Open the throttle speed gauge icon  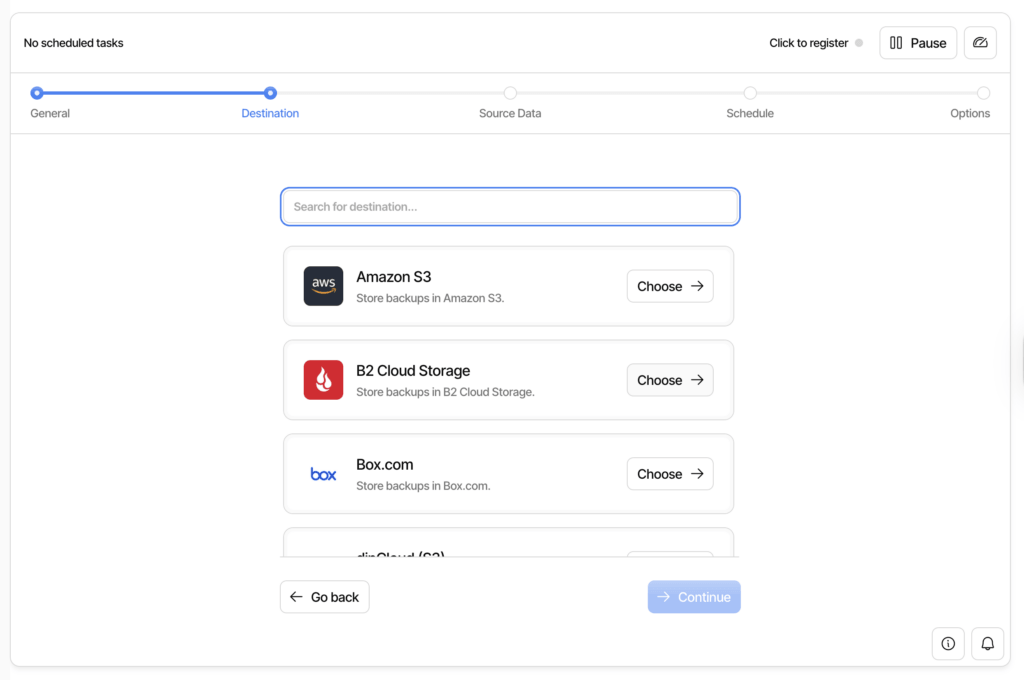point(980,42)
